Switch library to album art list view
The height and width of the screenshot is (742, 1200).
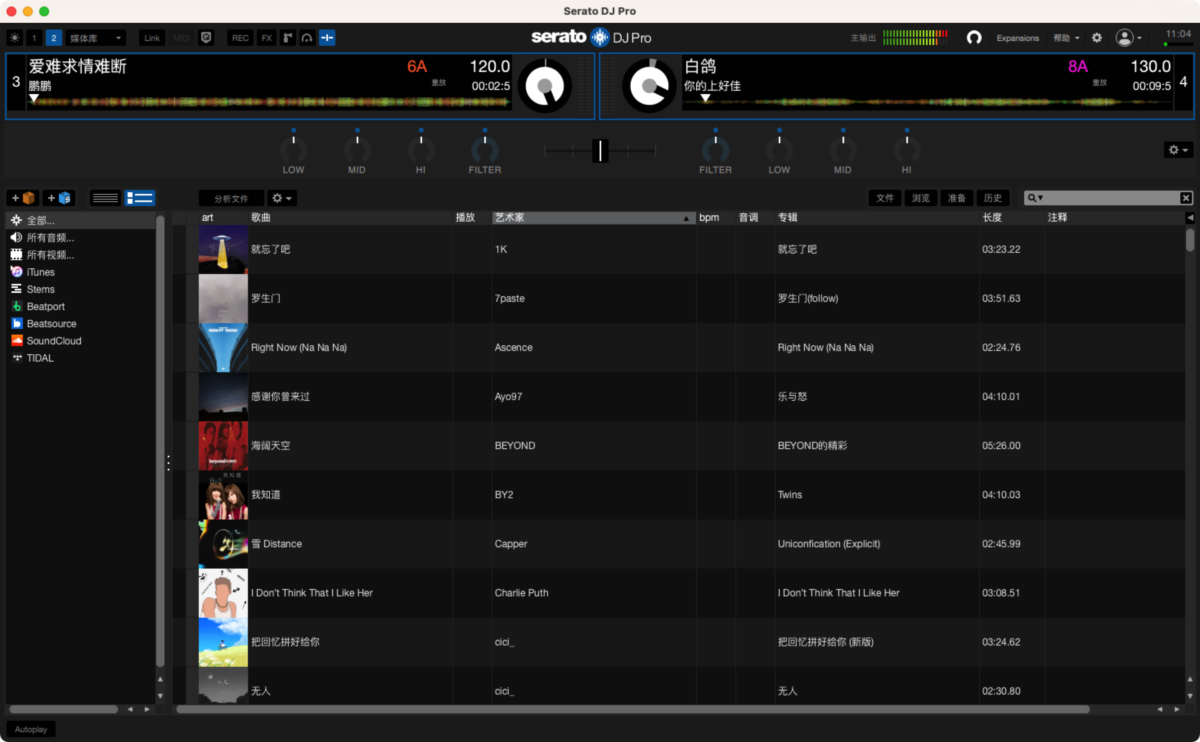(x=140, y=198)
